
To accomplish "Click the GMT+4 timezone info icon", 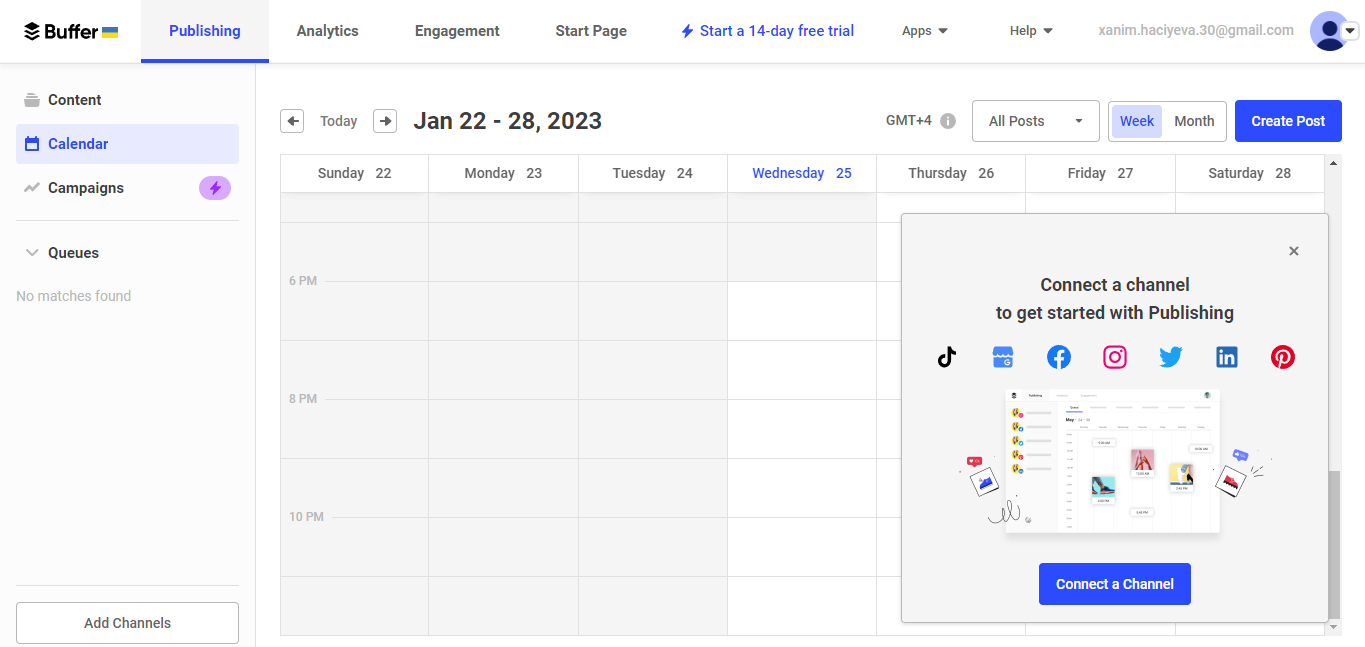I will pyautogui.click(x=948, y=121).
